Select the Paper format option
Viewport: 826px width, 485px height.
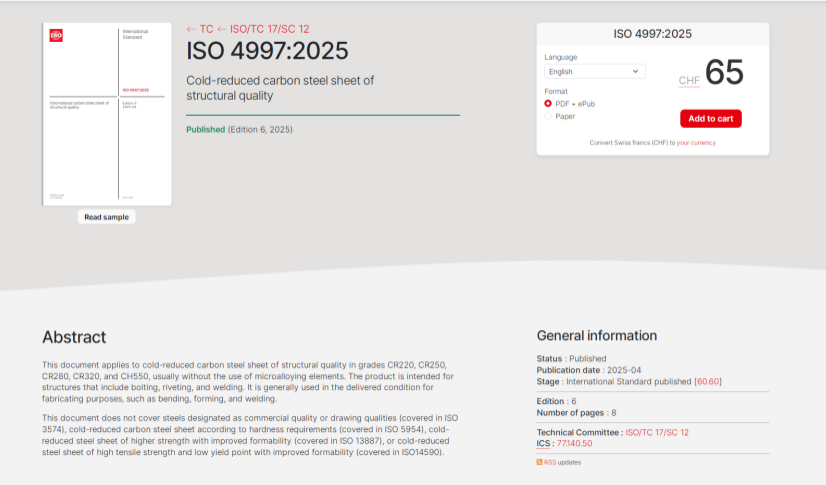[x=548, y=116]
